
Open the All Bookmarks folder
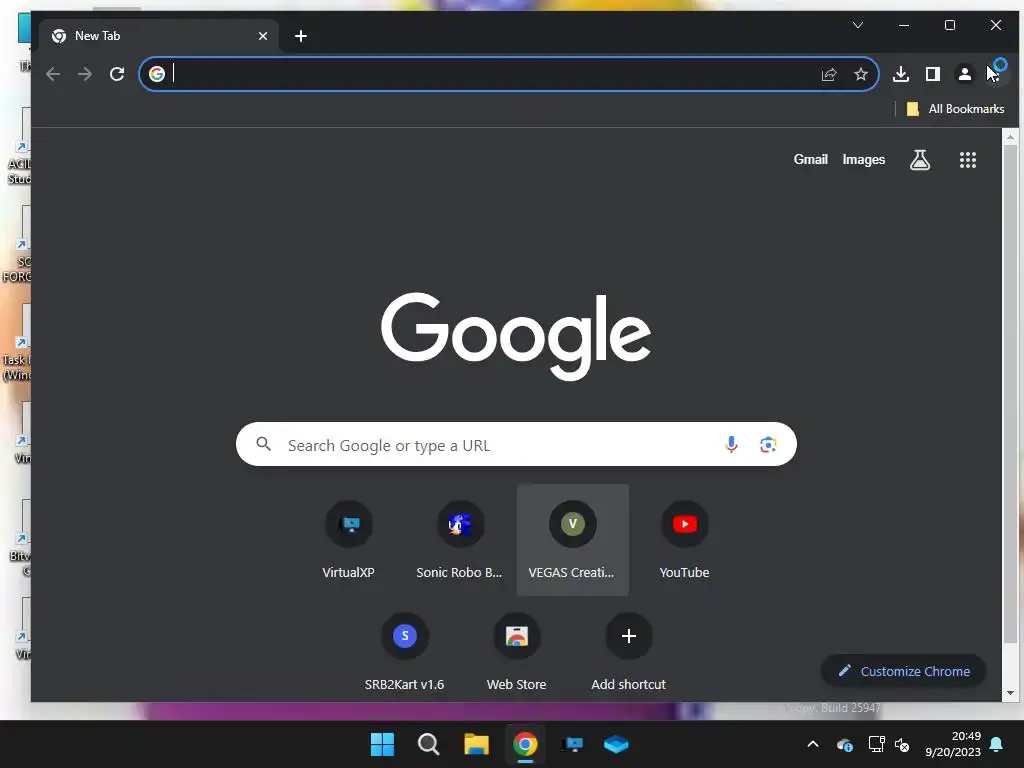coord(955,109)
